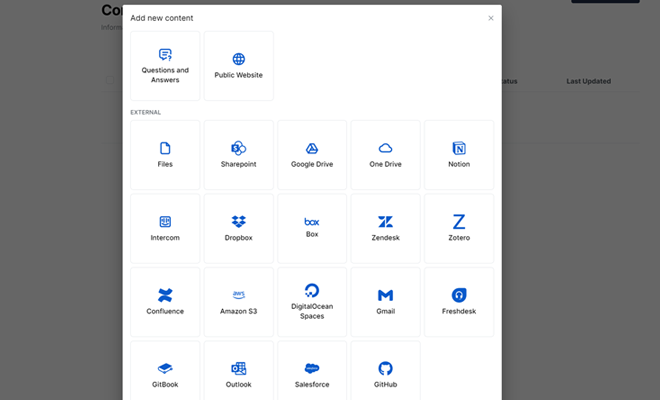Viewport: 660px width, 400px height.
Task: Add Confluence as a source
Action: tap(165, 302)
